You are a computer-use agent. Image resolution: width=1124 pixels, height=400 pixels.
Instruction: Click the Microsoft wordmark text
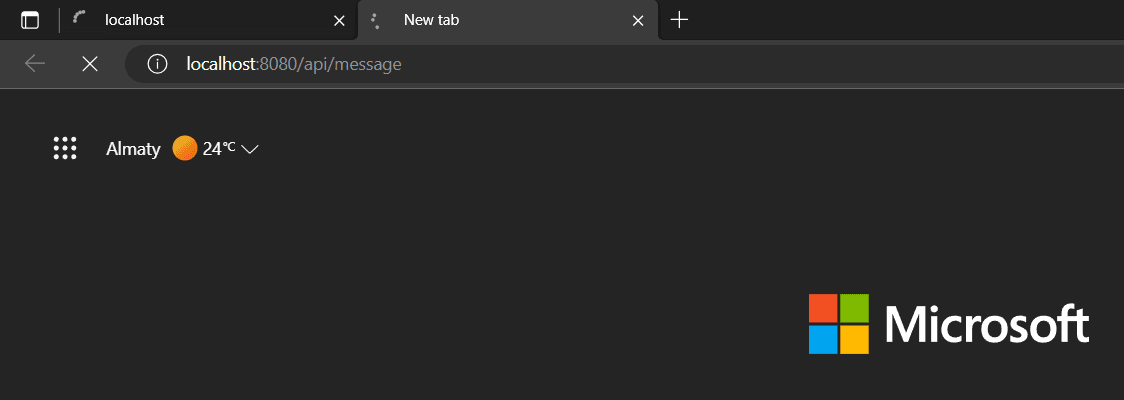click(987, 323)
